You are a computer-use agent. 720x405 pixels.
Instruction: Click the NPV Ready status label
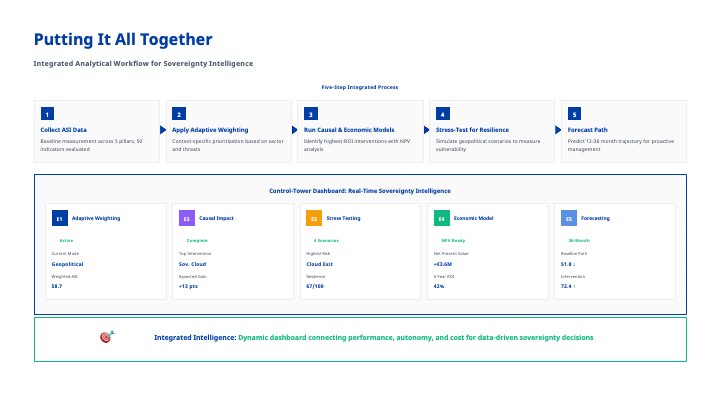pyautogui.click(x=453, y=241)
